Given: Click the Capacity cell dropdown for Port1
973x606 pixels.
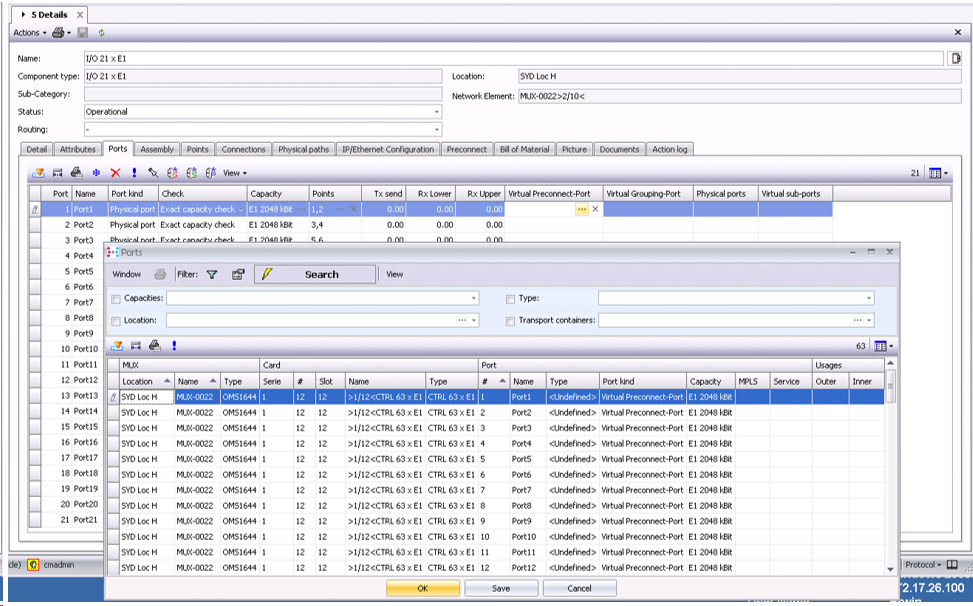Looking at the screenshot, I should pyautogui.click(x=302, y=210).
